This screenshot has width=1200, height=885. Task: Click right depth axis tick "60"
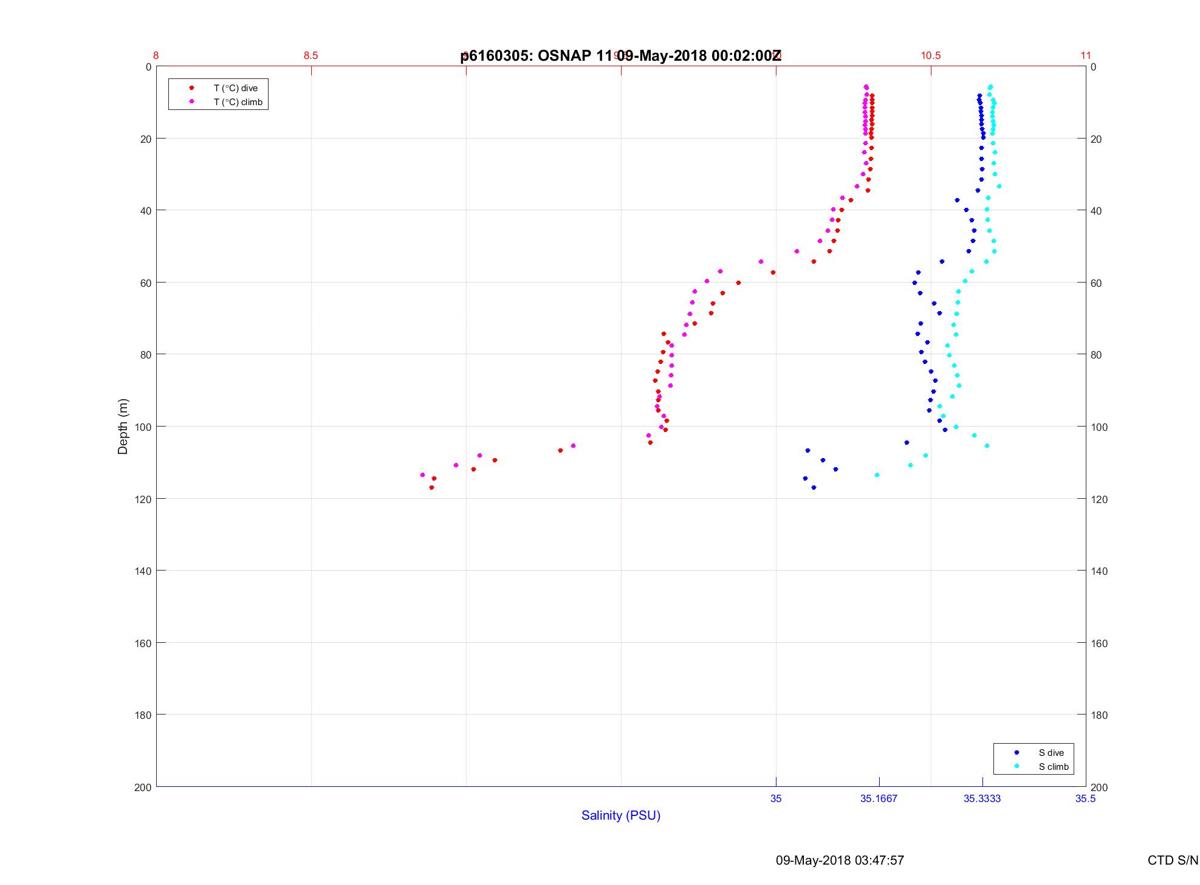pos(1097,283)
